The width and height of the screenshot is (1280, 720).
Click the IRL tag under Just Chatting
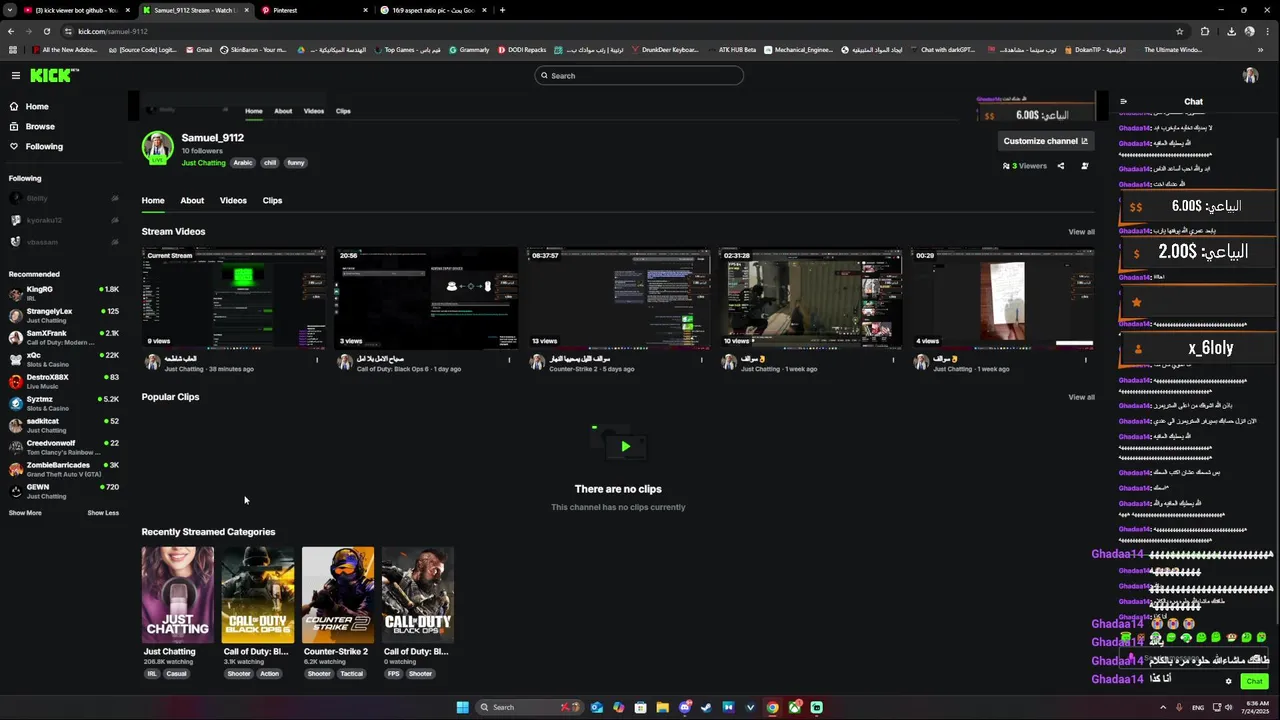pyautogui.click(x=152, y=674)
